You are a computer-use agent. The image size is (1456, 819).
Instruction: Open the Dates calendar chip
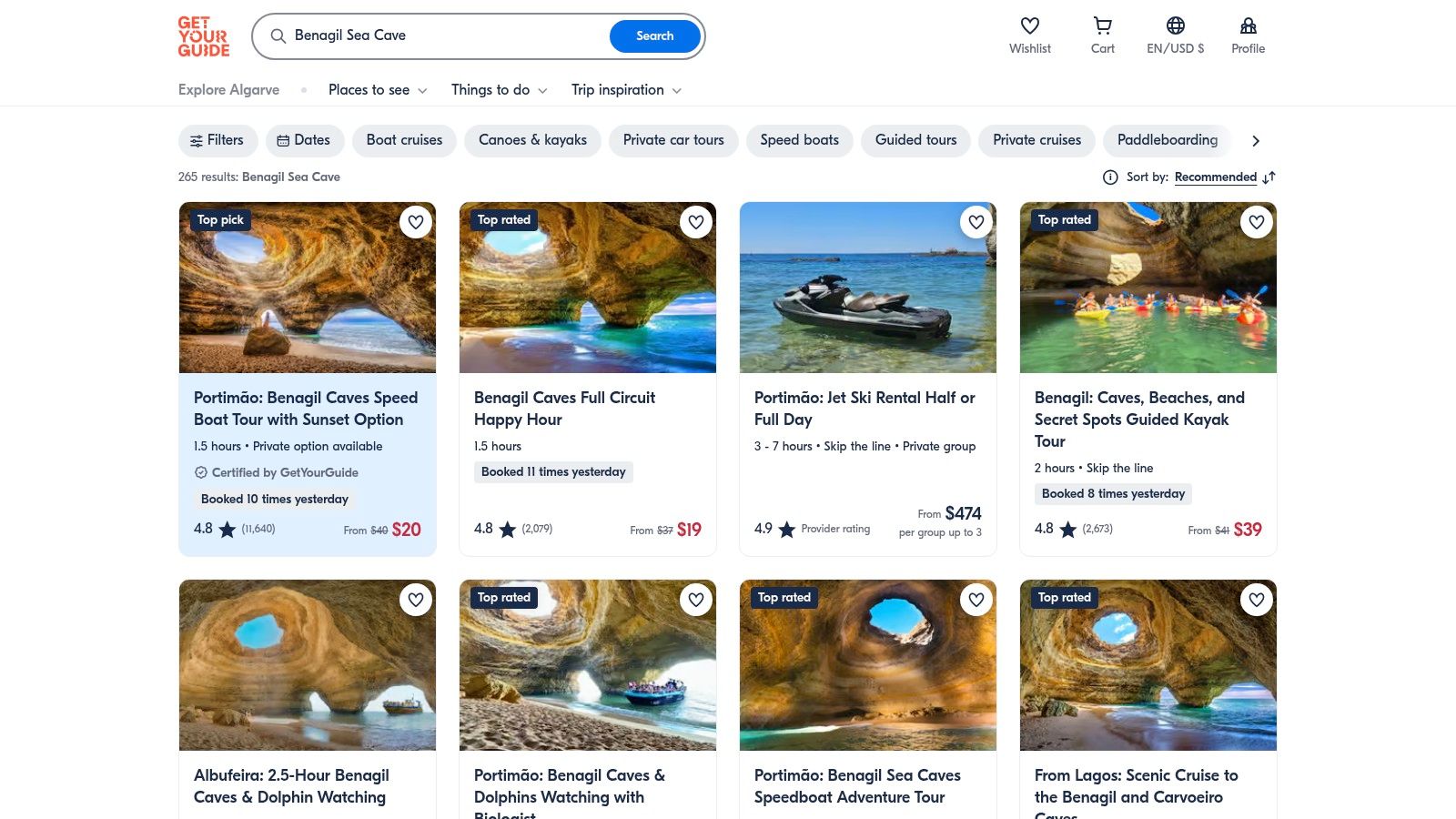pyautogui.click(x=304, y=140)
